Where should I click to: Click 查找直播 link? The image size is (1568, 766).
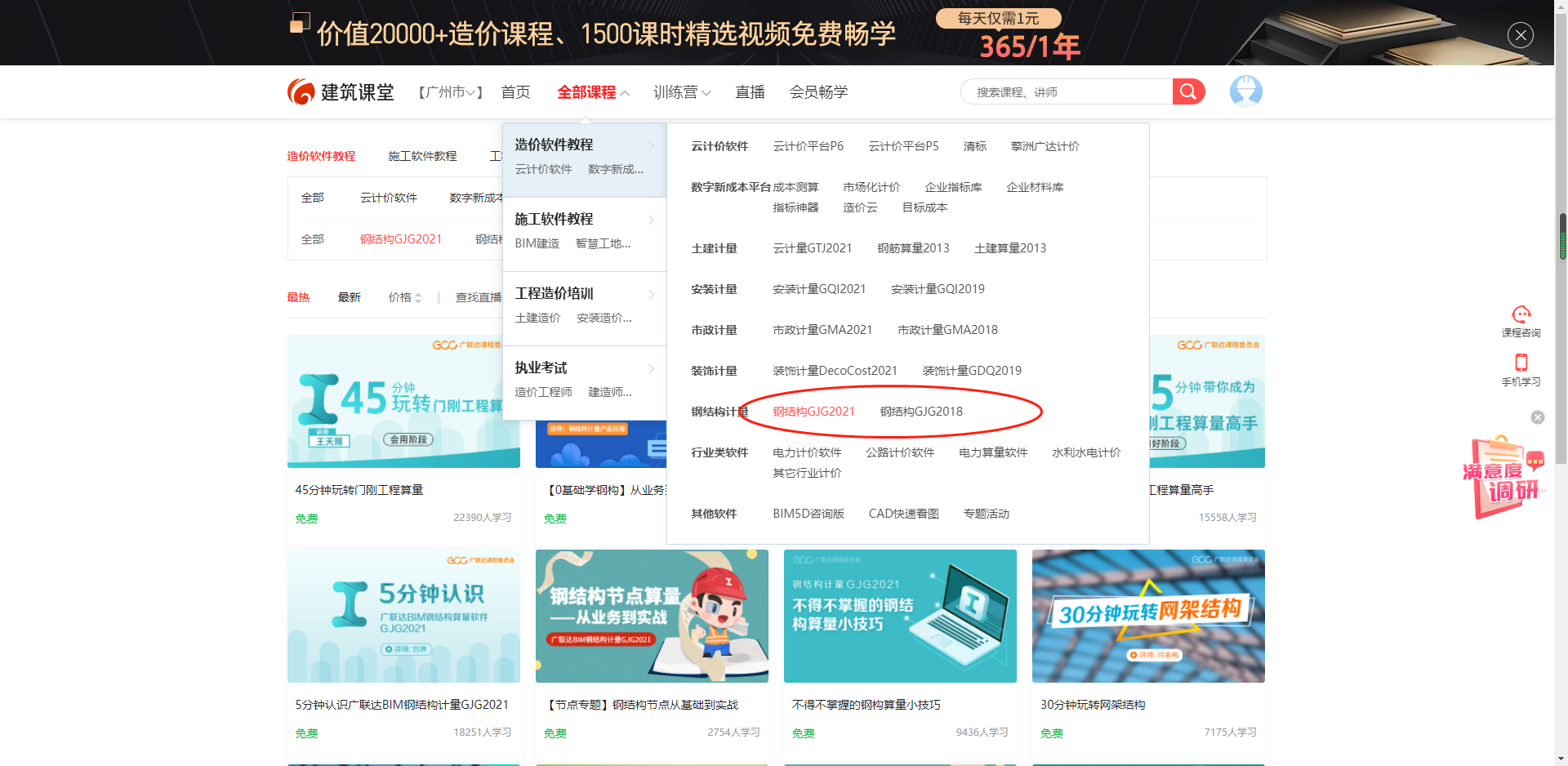479,297
